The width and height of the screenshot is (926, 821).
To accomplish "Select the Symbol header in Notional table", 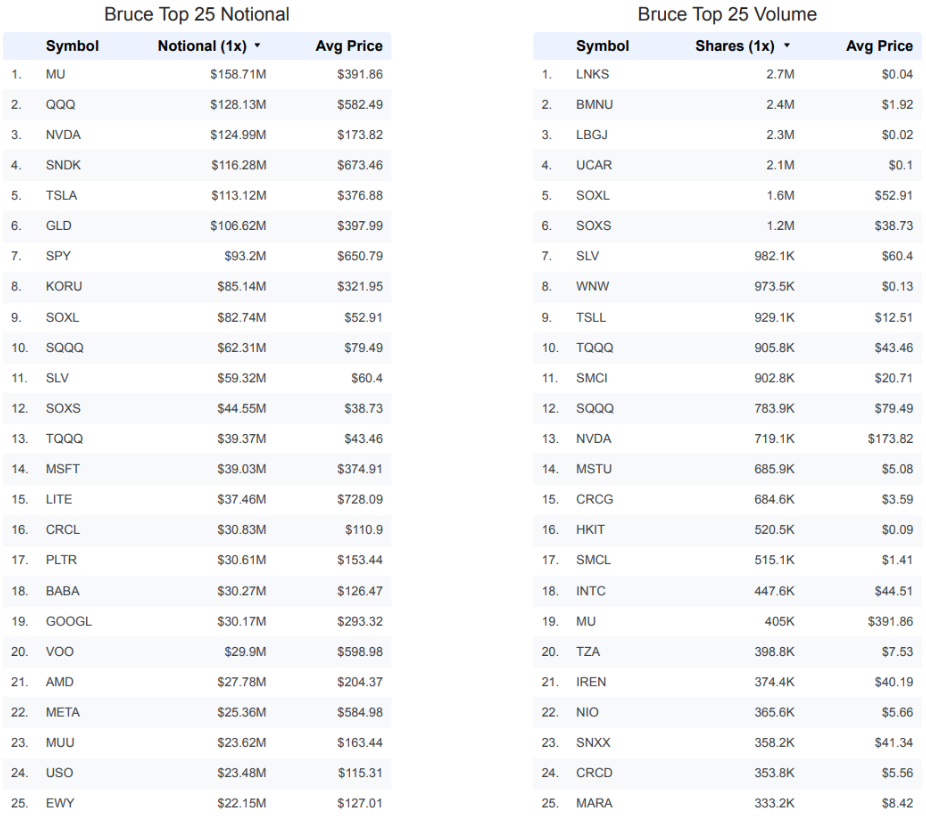I will coord(72,46).
